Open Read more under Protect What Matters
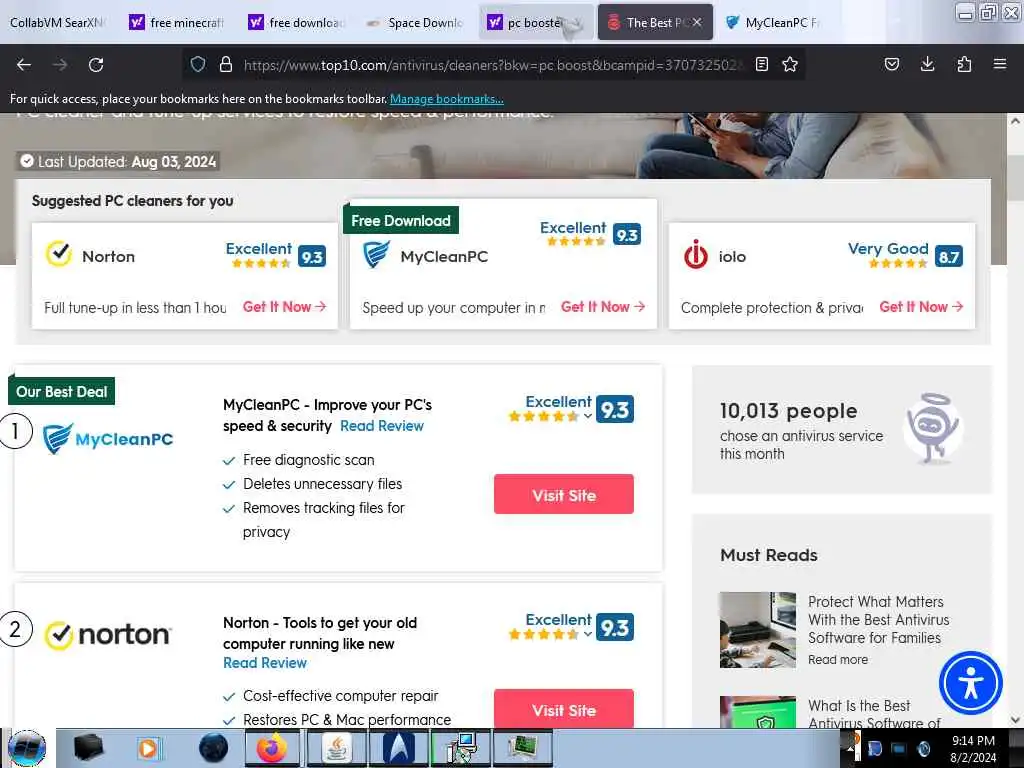 point(838,660)
